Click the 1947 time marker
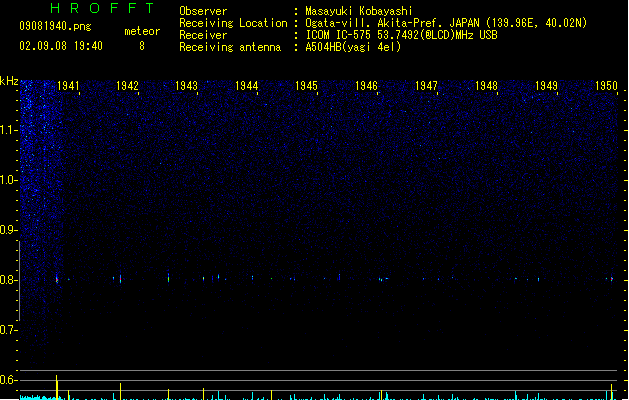The image size is (629, 400). point(426,86)
